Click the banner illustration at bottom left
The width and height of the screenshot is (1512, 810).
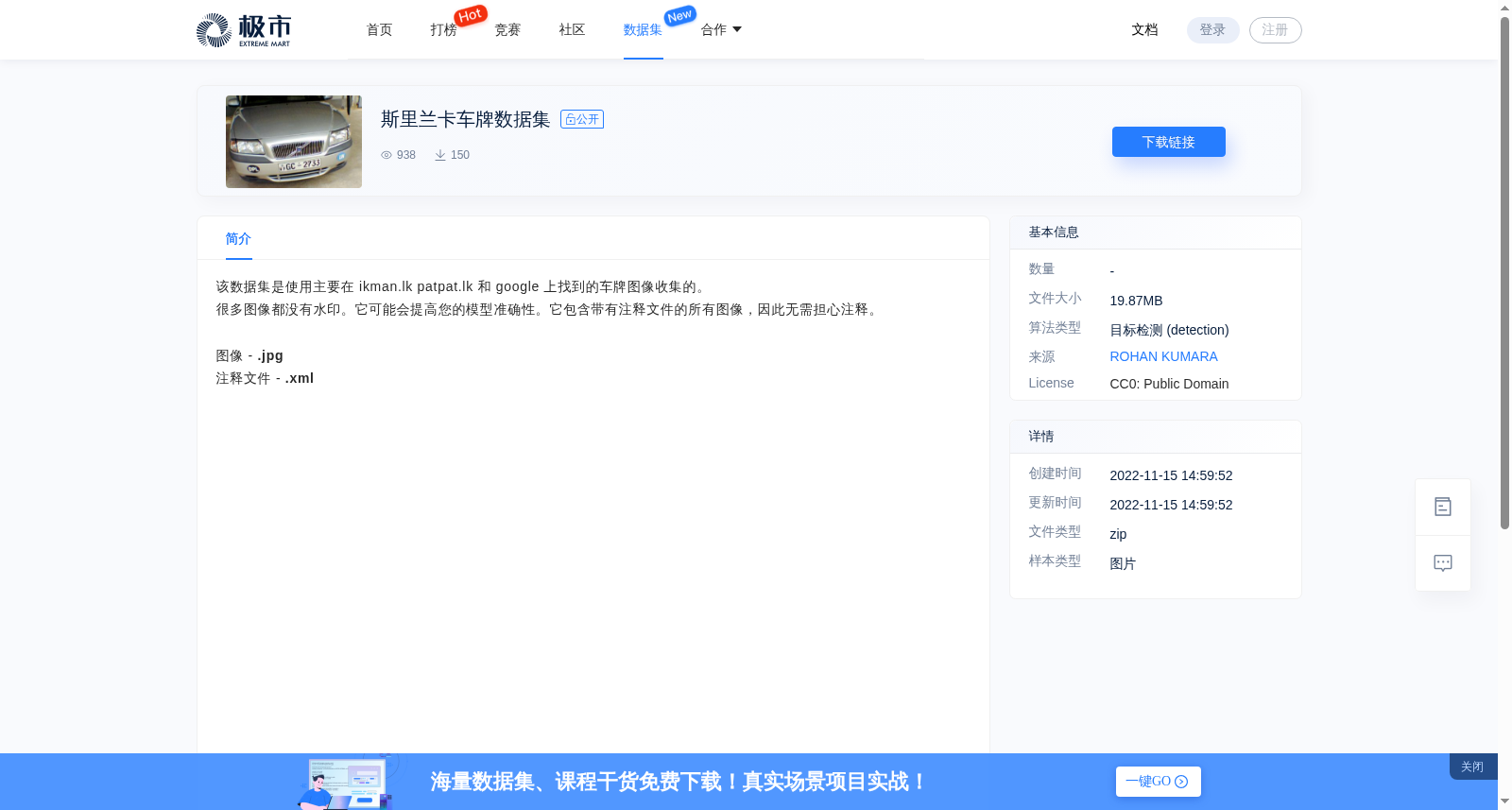(348, 782)
